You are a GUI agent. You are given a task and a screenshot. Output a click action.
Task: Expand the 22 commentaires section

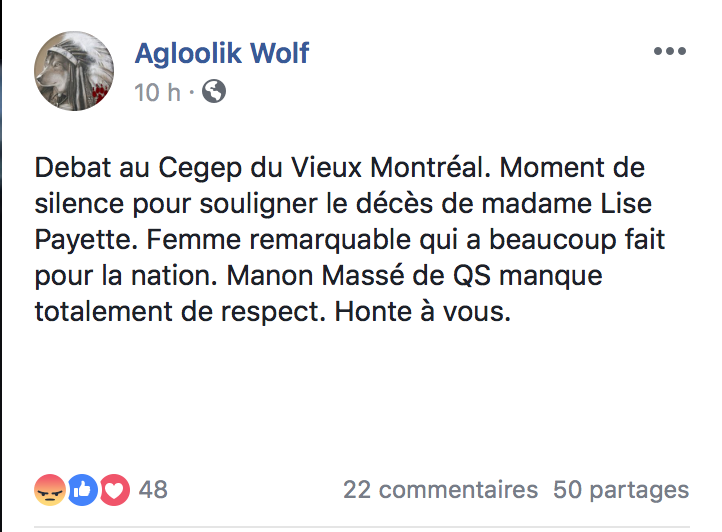tap(440, 490)
